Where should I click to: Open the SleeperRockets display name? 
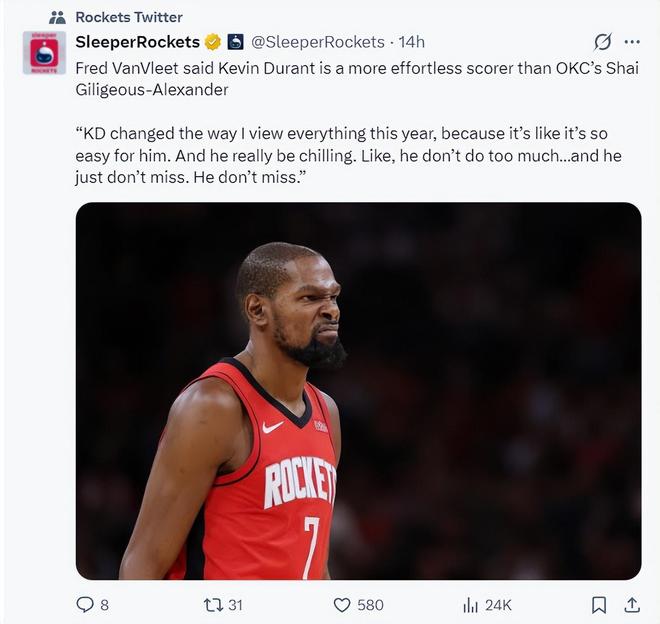point(138,42)
